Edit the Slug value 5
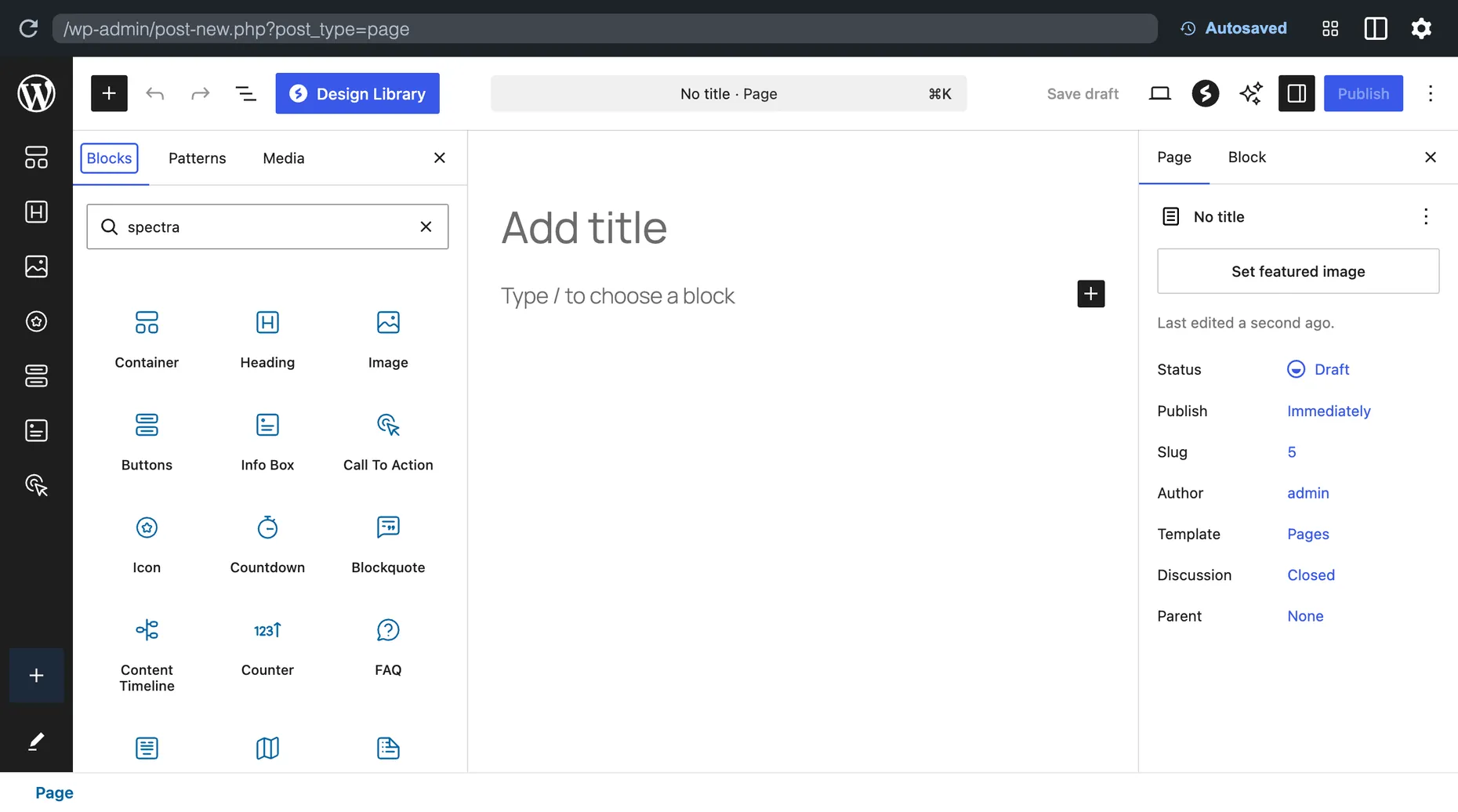Viewport: 1458px width, 812px height. pyautogui.click(x=1291, y=451)
